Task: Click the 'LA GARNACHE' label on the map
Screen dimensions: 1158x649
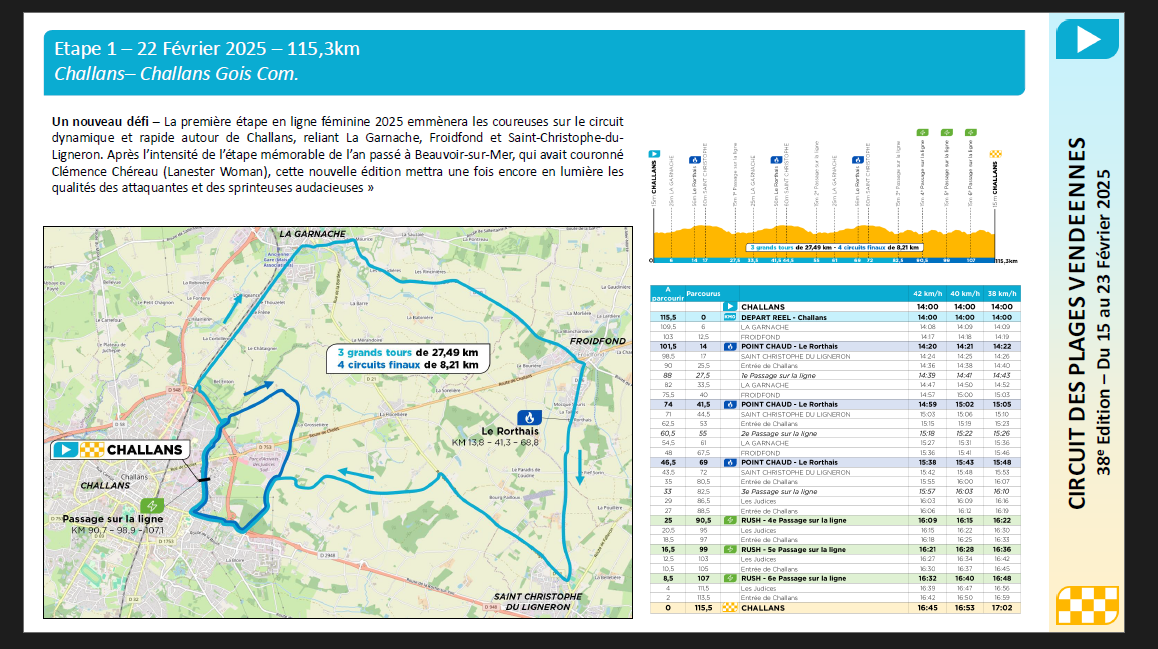Action: click(x=312, y=234)
